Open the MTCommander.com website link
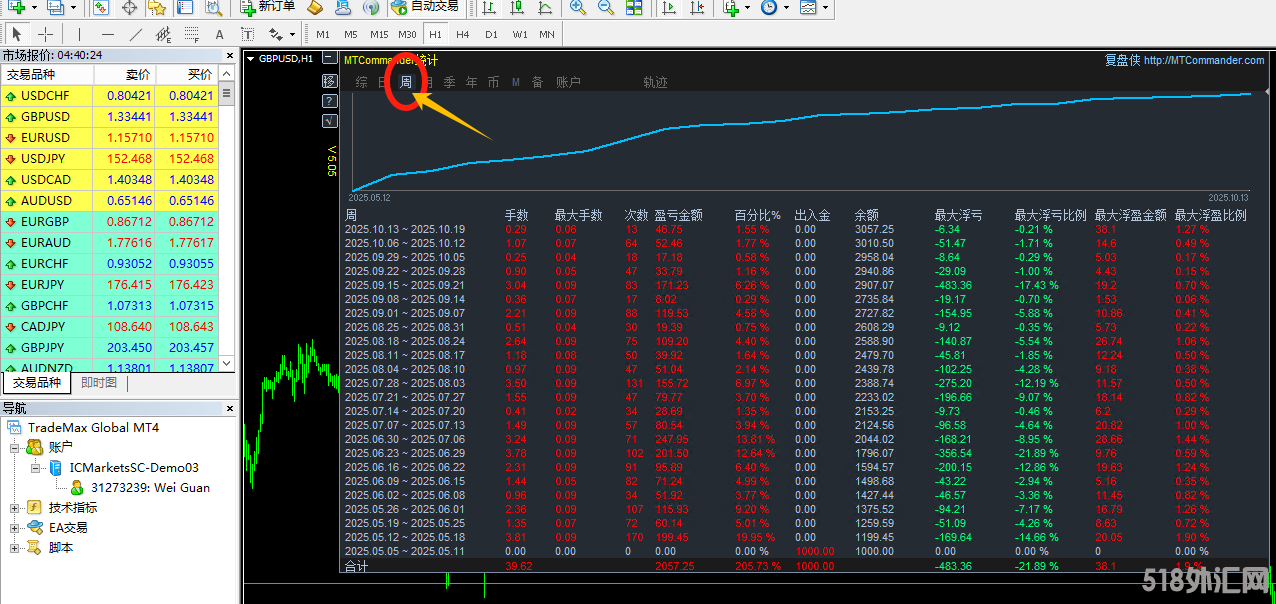The image size is (1276, 604). [x=1203, y=60]
